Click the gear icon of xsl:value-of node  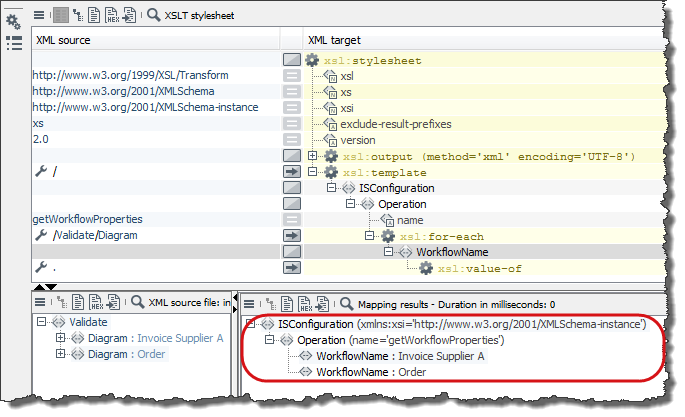(426, 268)
